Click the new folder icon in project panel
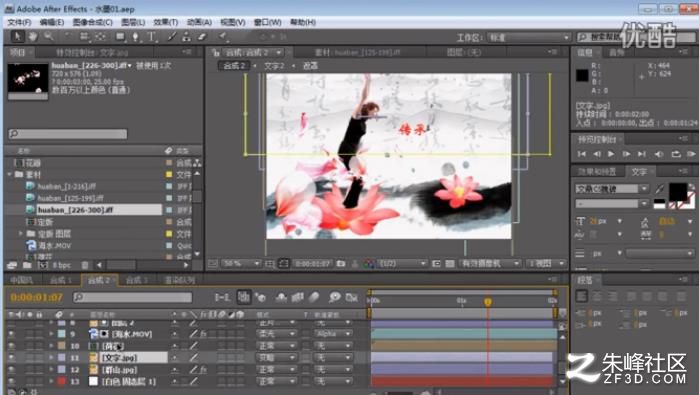 [x=27, y=265]
